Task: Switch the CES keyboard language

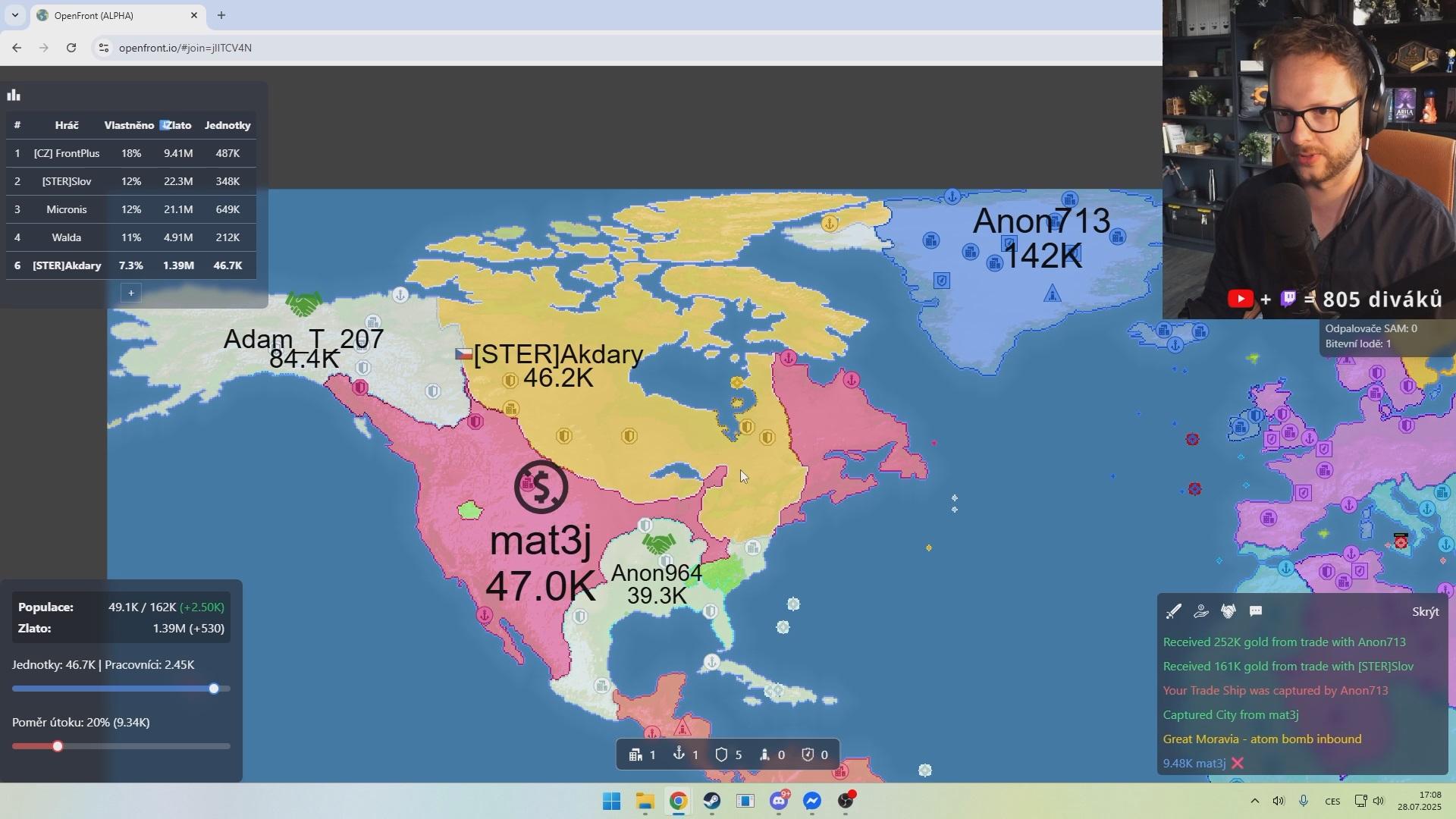Action: pyautogui.click(x=1332, y=801)
